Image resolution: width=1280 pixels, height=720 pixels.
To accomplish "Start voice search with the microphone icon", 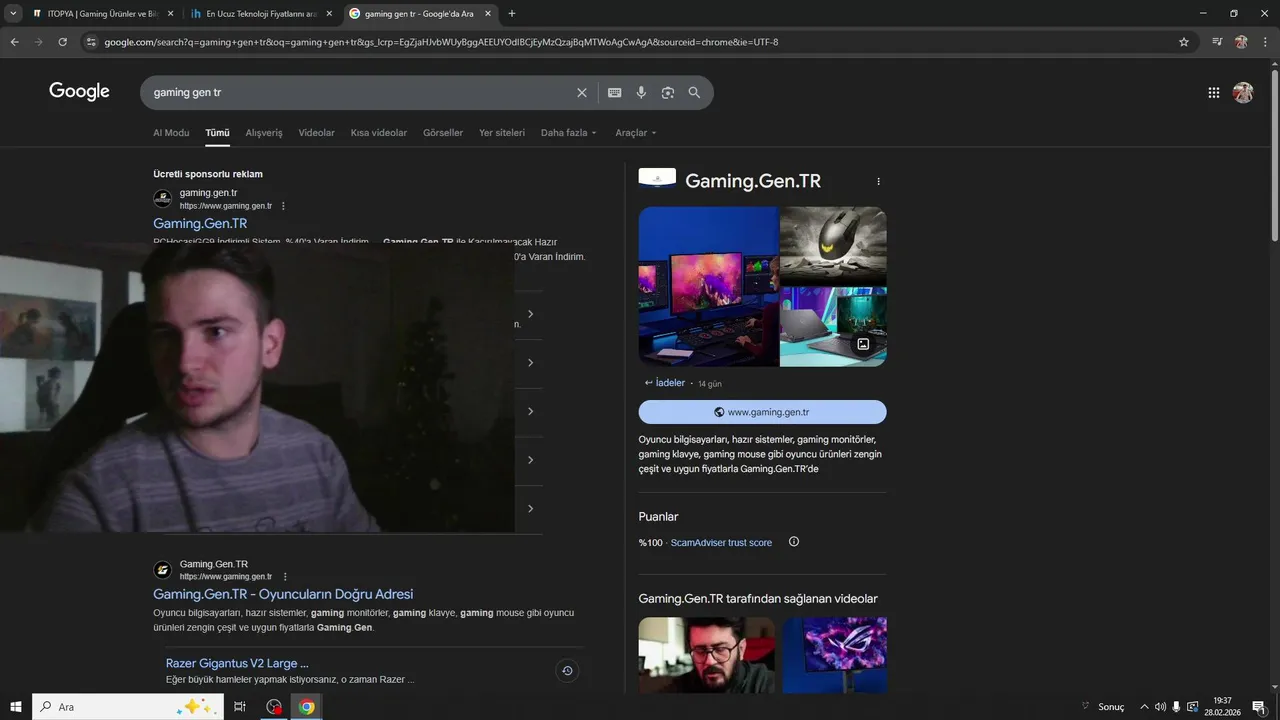I will pos(641,92).
